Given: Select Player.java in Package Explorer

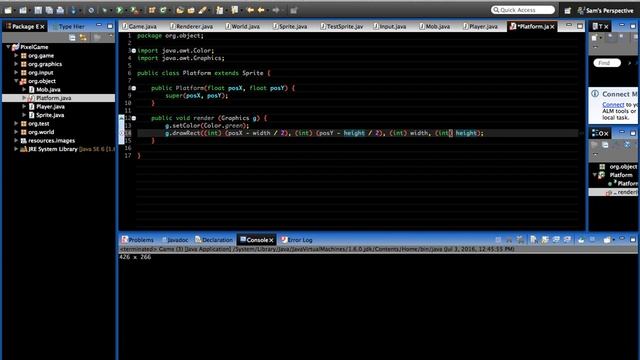Looking at the screenshot, I should [x=50, y=107].
